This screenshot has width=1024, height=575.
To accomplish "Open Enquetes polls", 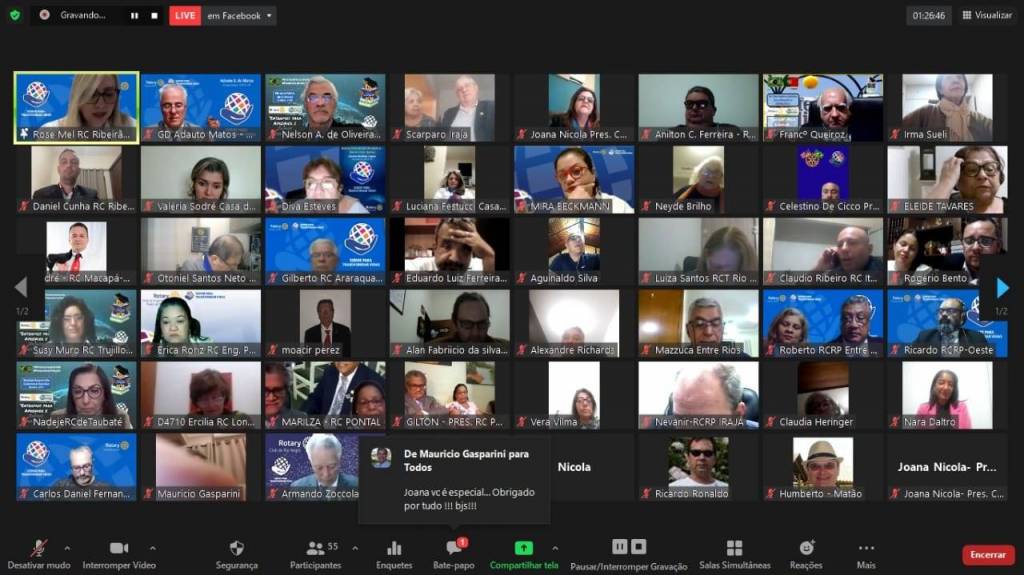I will [x=394, y=552].
